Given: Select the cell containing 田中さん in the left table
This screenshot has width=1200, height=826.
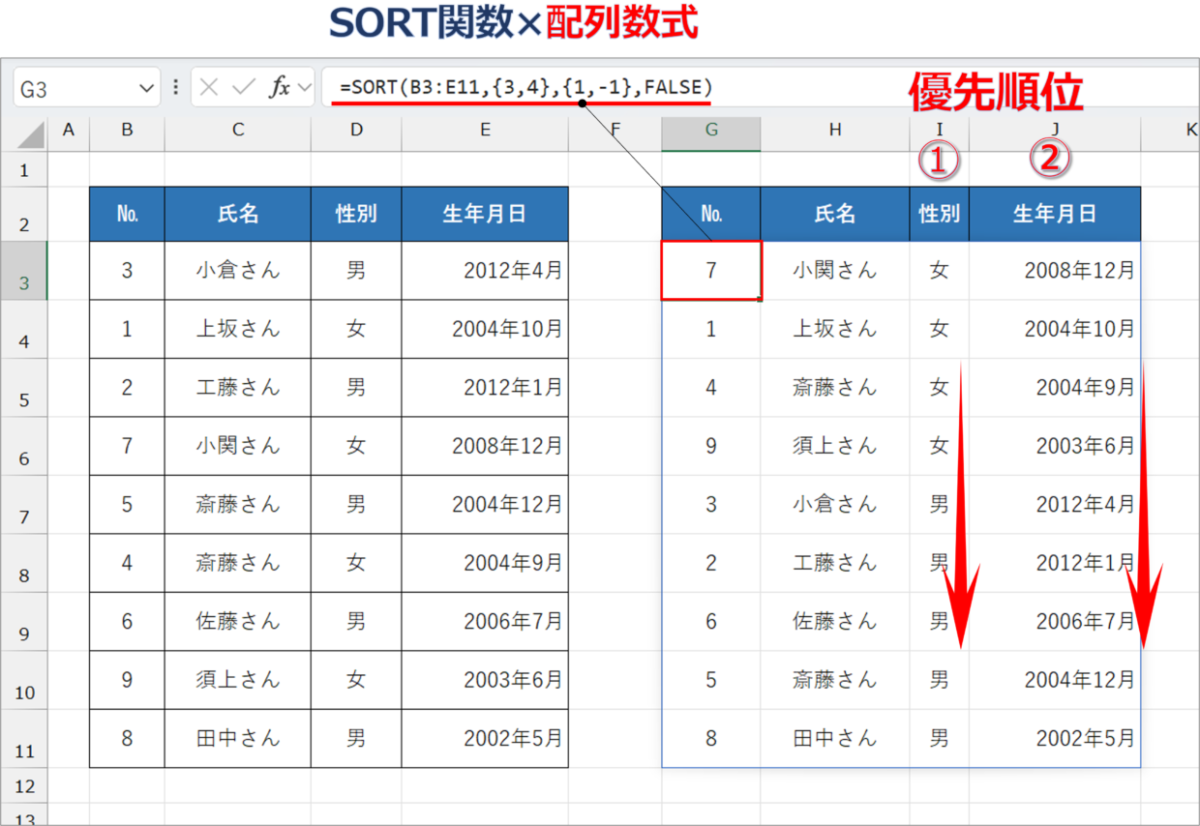Looking at the screenshot, I should 237,737.
